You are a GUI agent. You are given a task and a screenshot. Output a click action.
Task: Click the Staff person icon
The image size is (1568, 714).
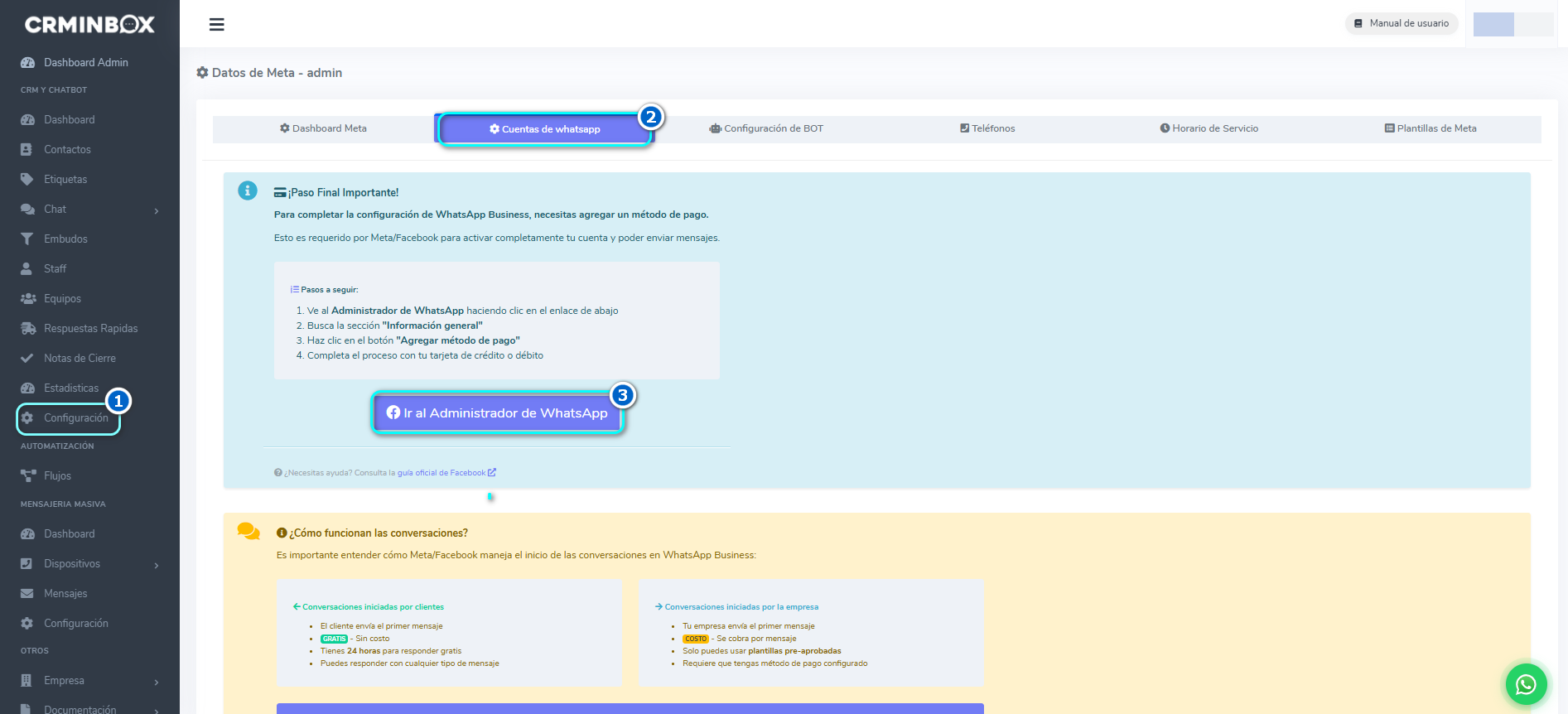pos(27,268)
